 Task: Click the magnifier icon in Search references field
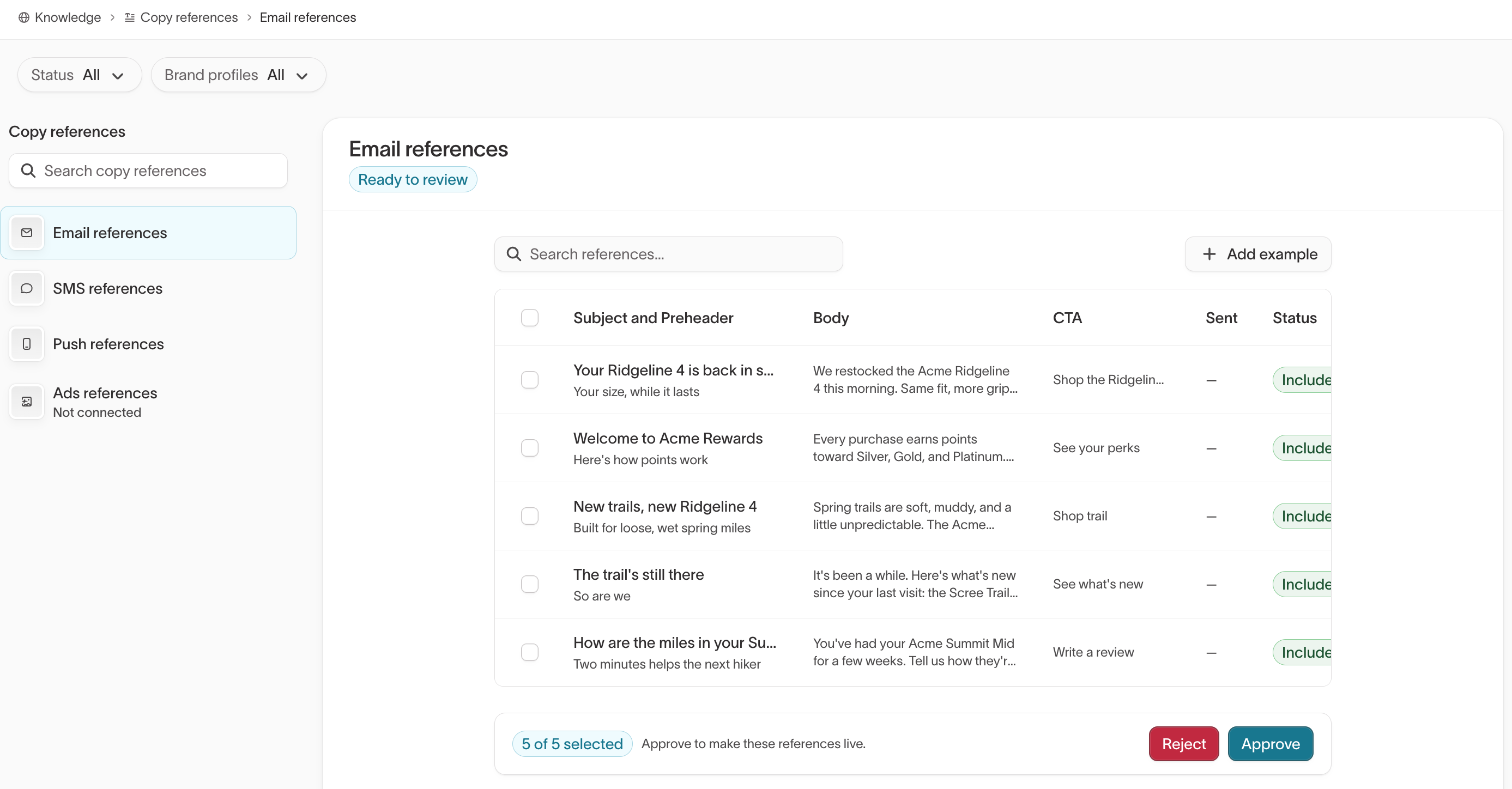point(514,254)
